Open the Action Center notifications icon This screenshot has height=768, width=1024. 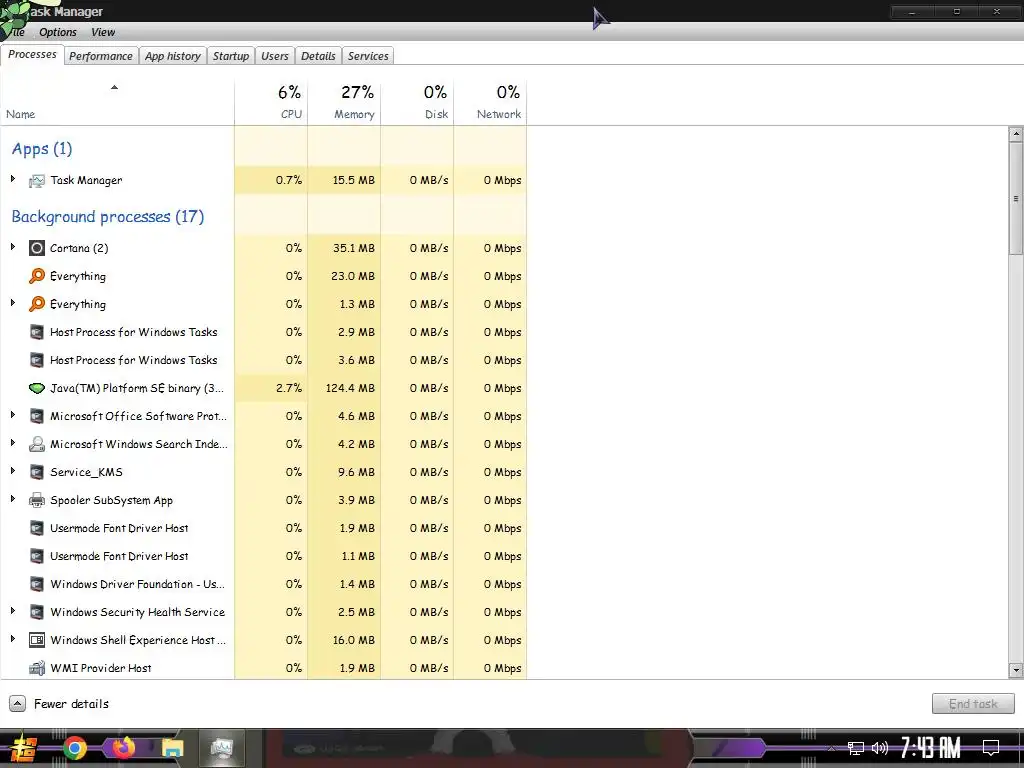(x=991, y=748)
